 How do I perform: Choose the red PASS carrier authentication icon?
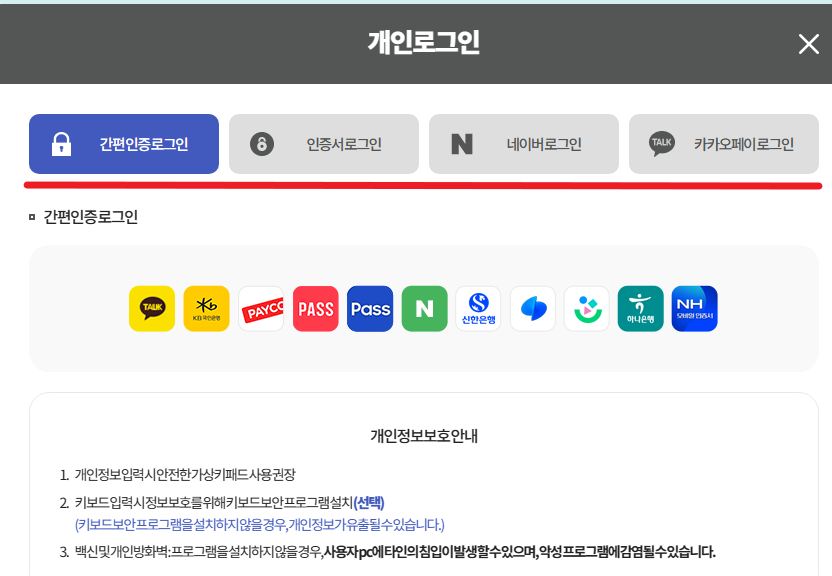[316, 309]
